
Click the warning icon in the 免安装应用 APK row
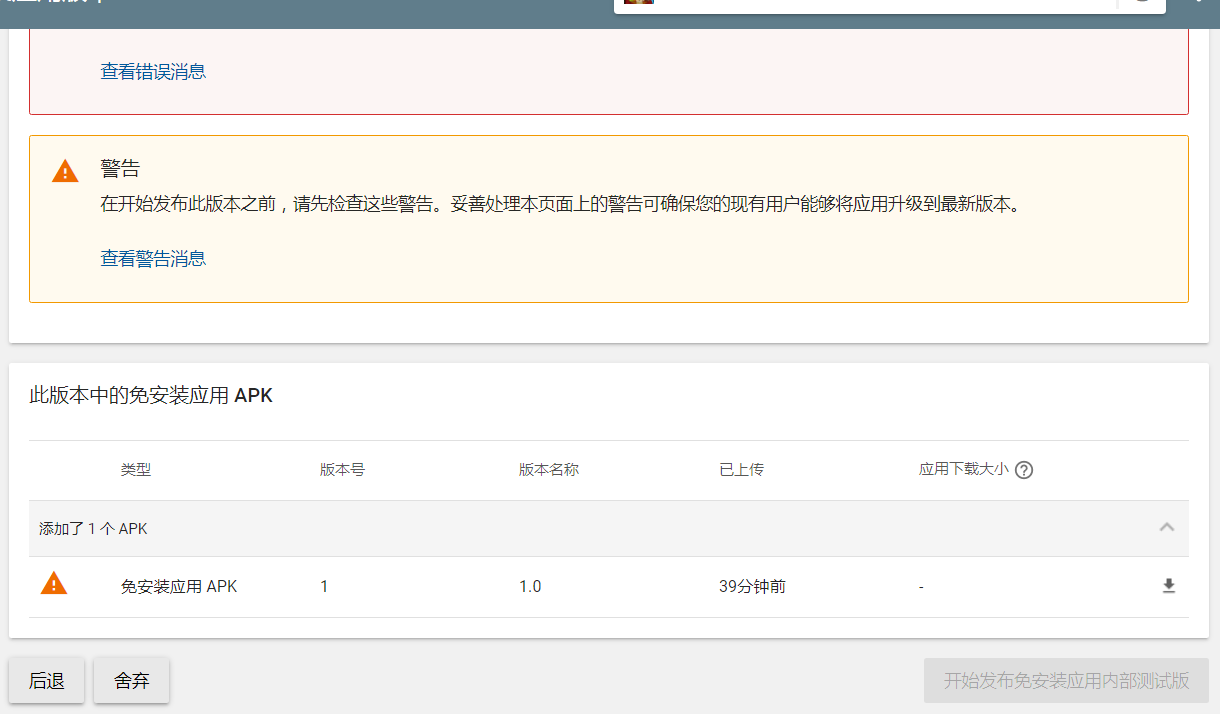(54, 583)
